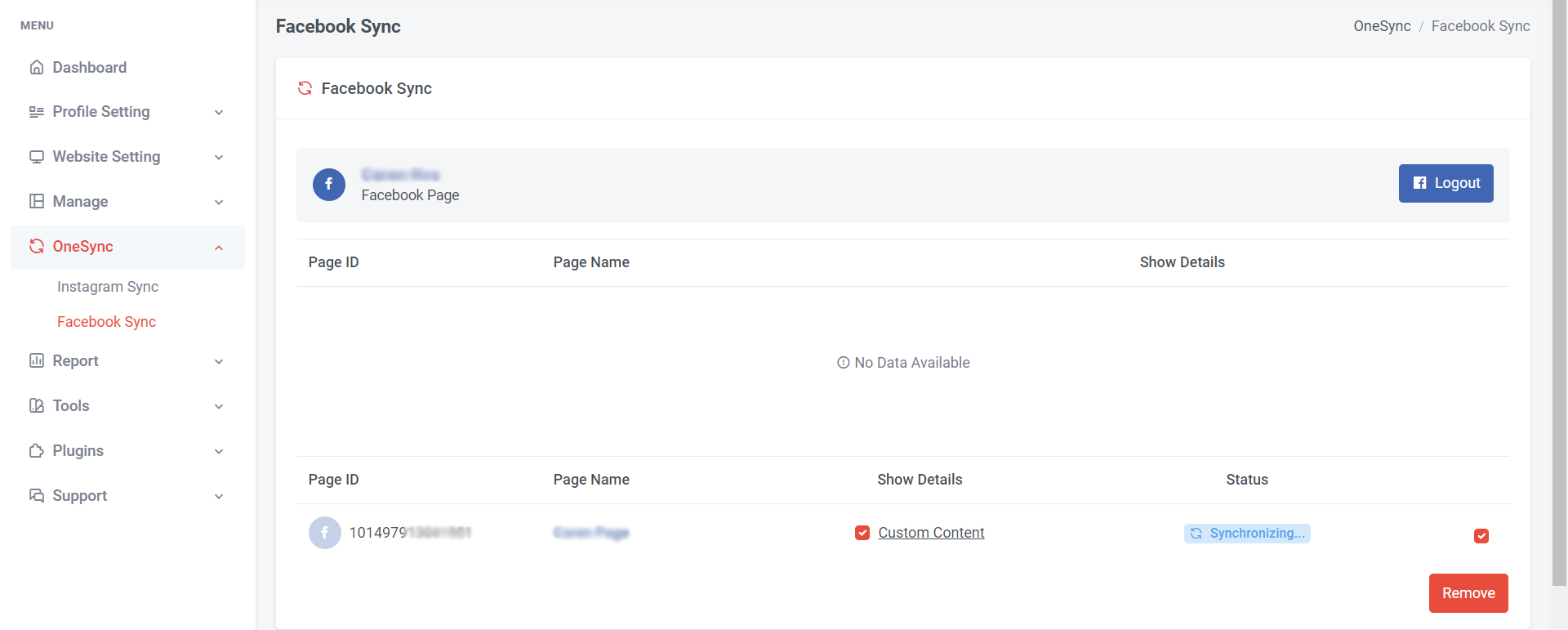Expand the Manage menu chevron
The height and width of the screenshot is (630, 1568).
tap(219, 203)
